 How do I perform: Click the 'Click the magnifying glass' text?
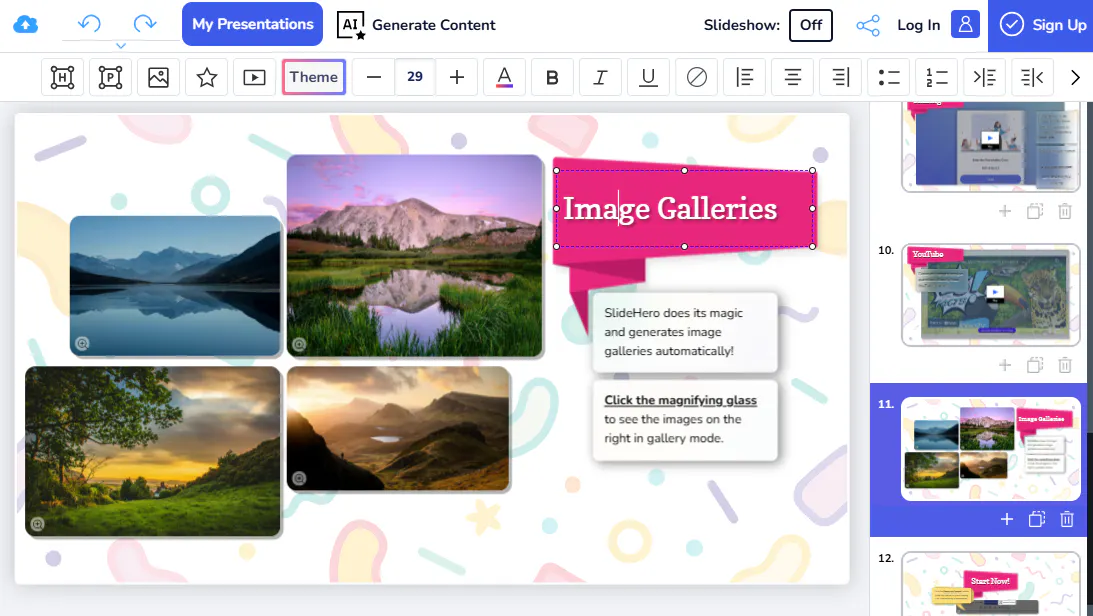[680, 400]
